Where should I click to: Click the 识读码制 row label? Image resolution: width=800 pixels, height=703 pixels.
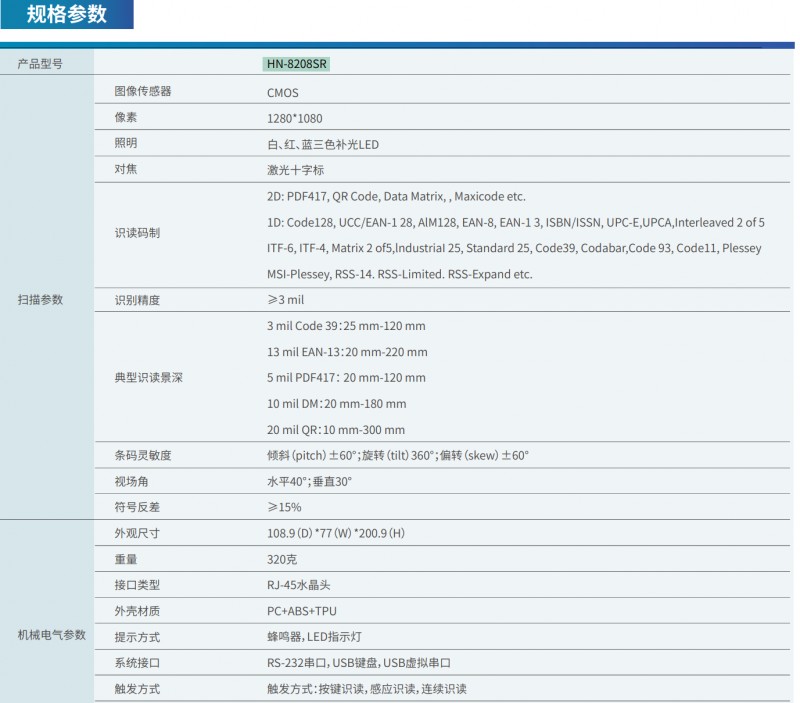(137, 233)
